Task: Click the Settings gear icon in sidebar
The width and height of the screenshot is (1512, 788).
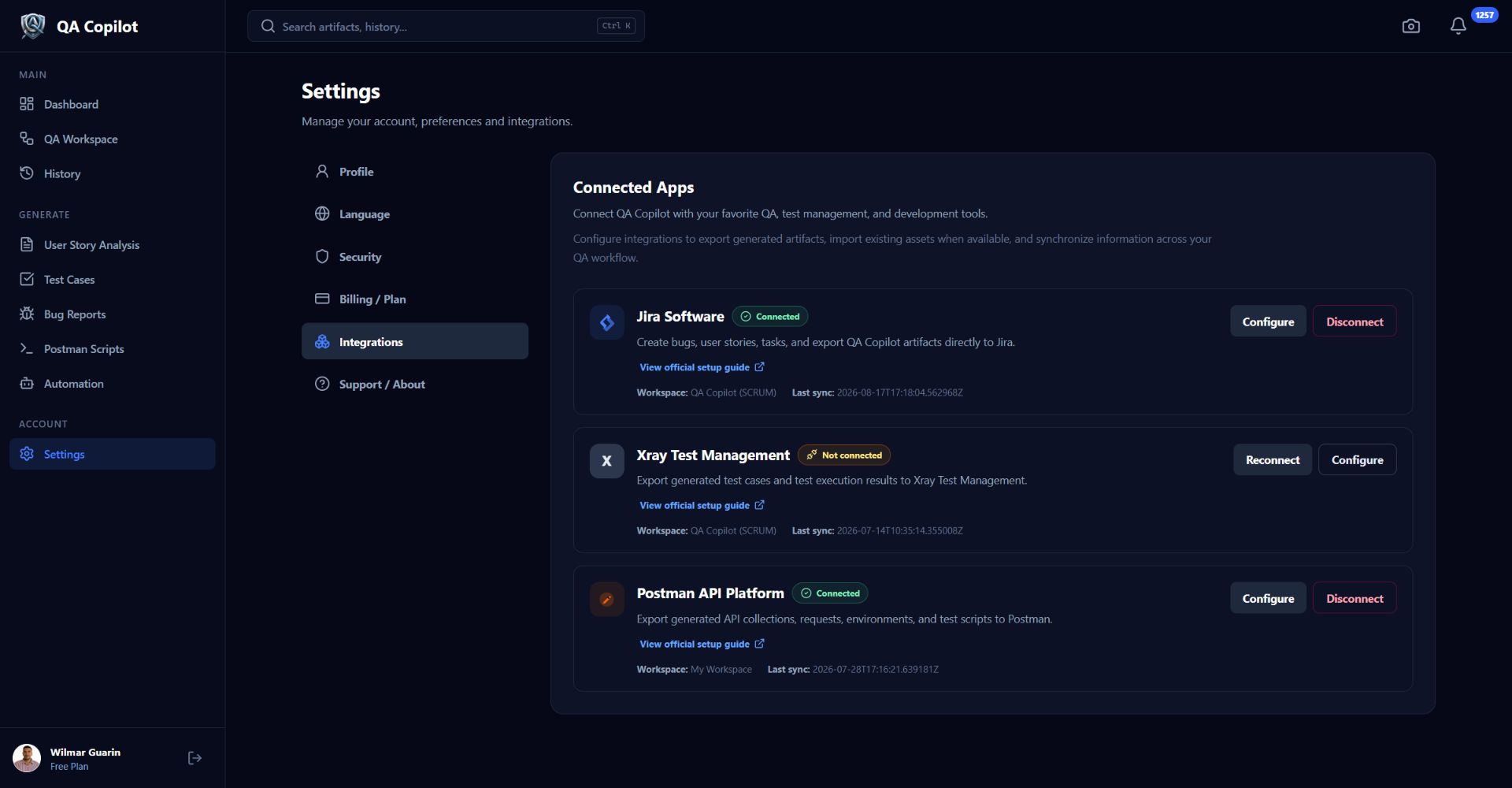Action: tap(27, 454)
